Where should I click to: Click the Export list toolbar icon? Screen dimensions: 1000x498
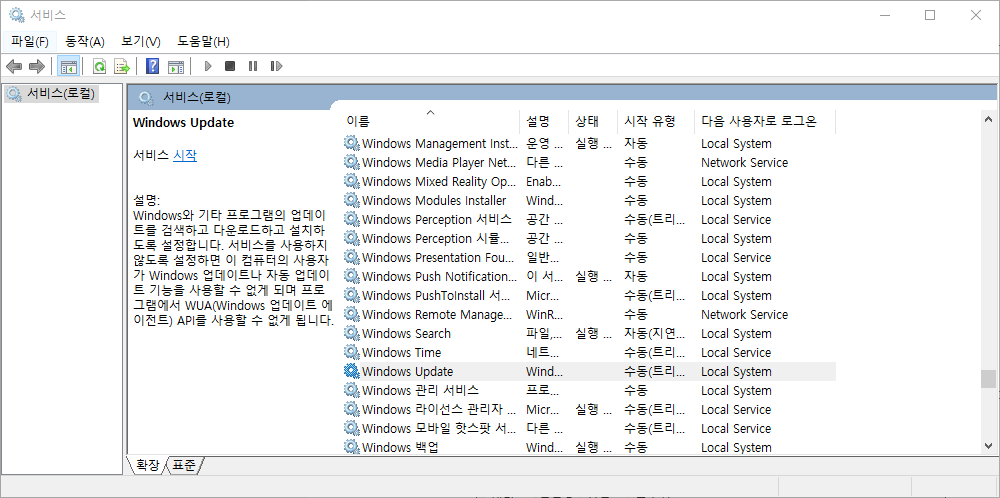click(122, 66)
